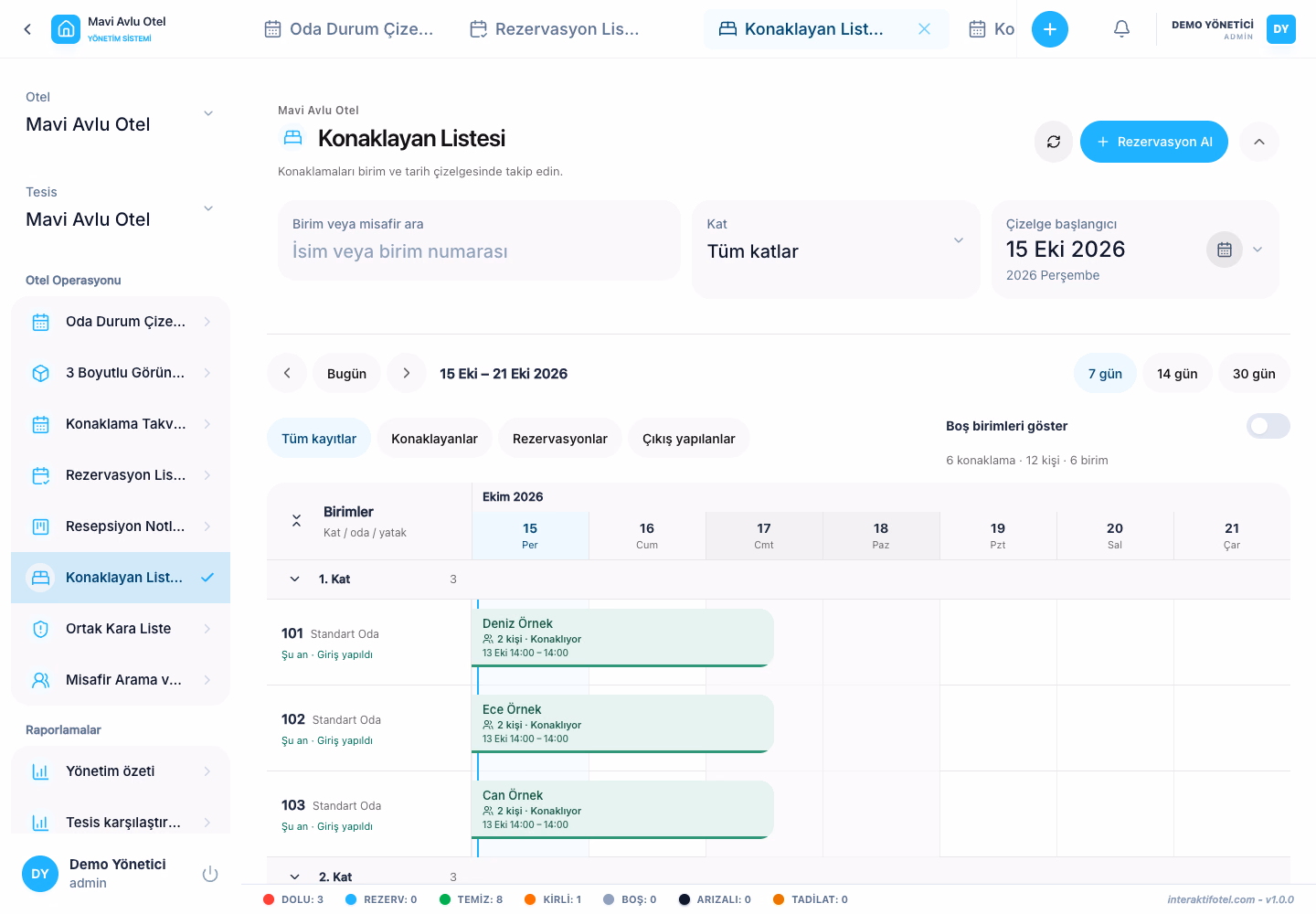Open Konaklama Takvimi in sidebar
The image size is (1316, 914).
click(121, 424)
